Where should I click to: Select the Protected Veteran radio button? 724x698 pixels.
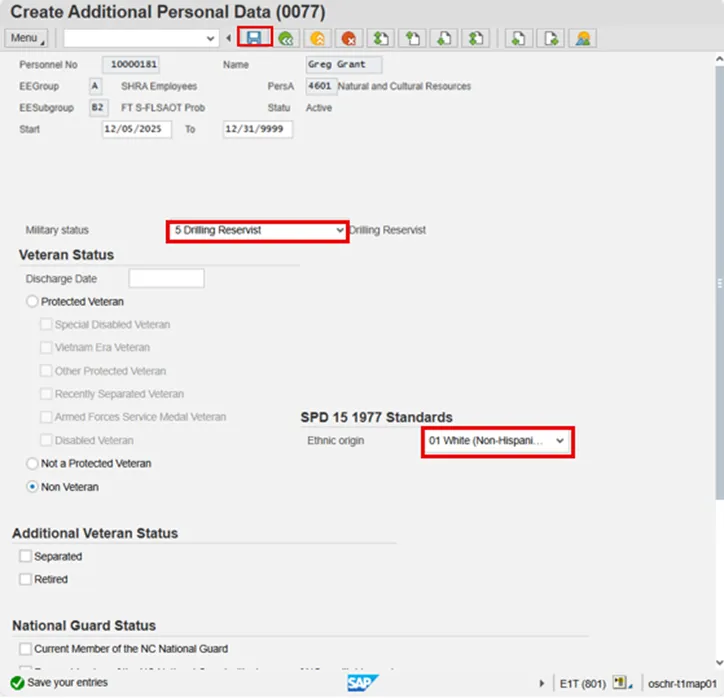pyautogui.click(x=32, y=301)
